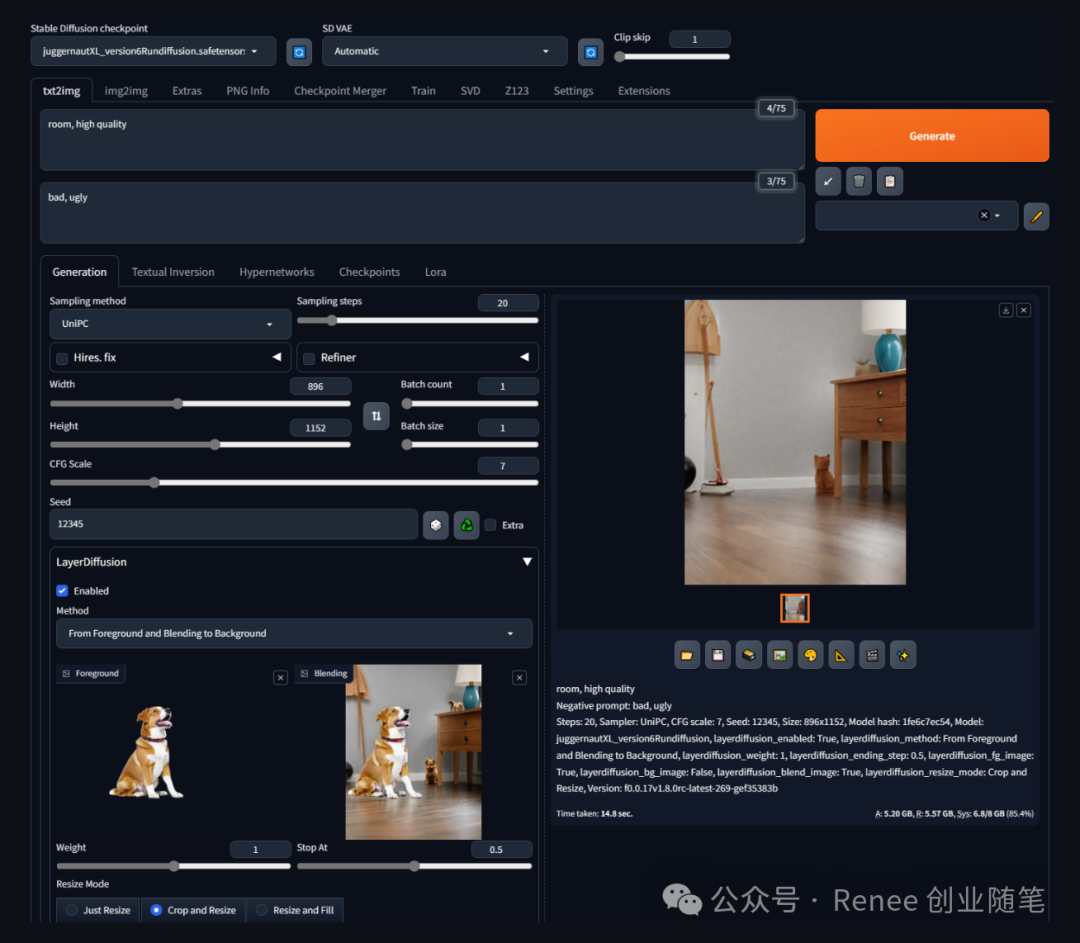The width and height of the screenshot is (1080, 943).
Task: Open the LayerDiffusion Method dropdown
Action: tap(294, 633)
